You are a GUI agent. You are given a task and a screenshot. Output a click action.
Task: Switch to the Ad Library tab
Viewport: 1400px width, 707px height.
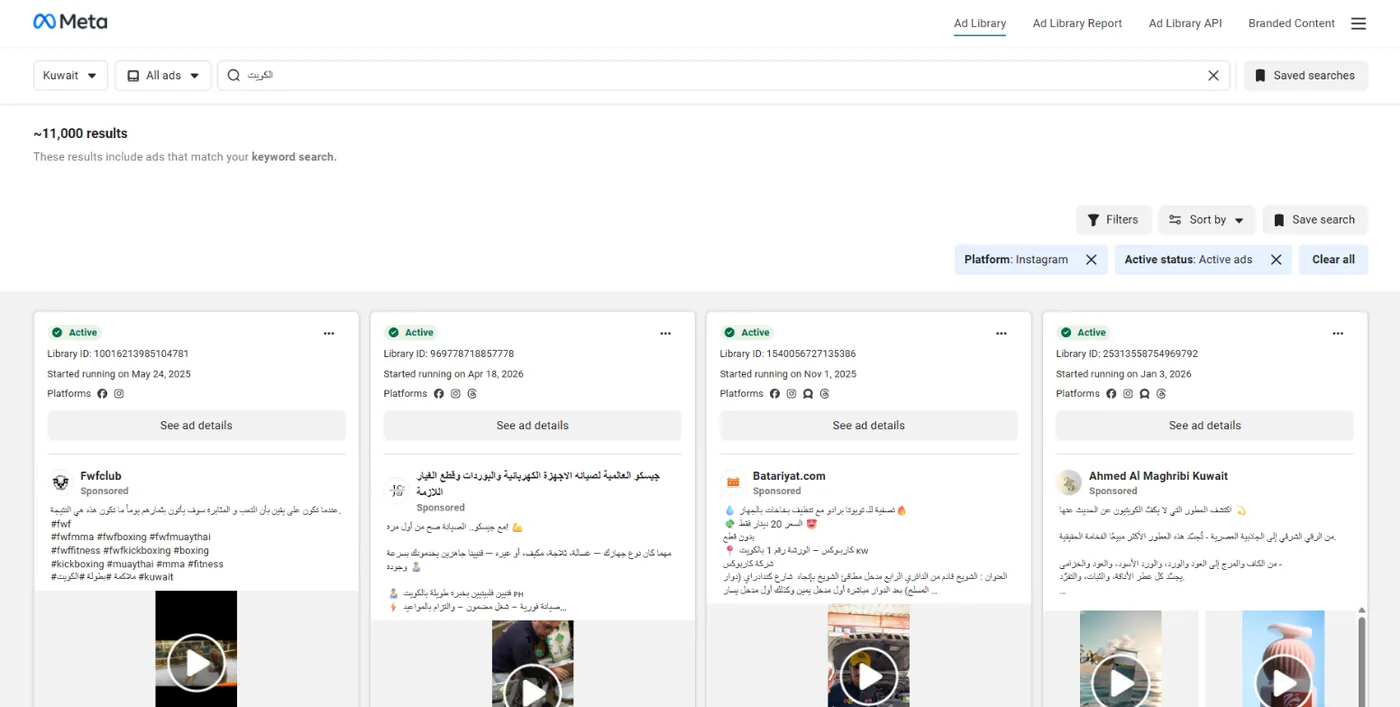tap(980, 23)
